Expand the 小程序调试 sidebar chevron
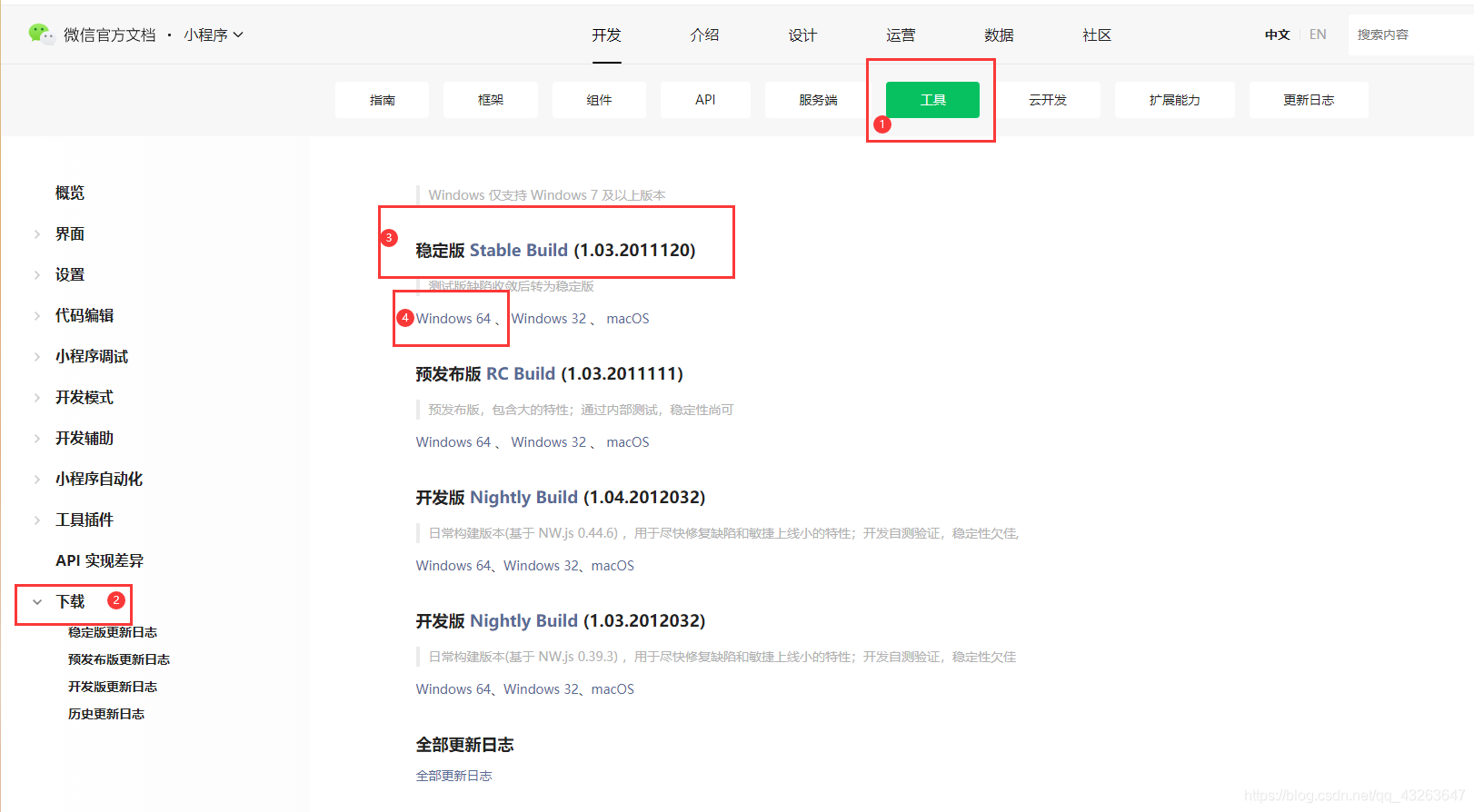The width and height of the screenshot is (1474, 812). coord(37,357)
